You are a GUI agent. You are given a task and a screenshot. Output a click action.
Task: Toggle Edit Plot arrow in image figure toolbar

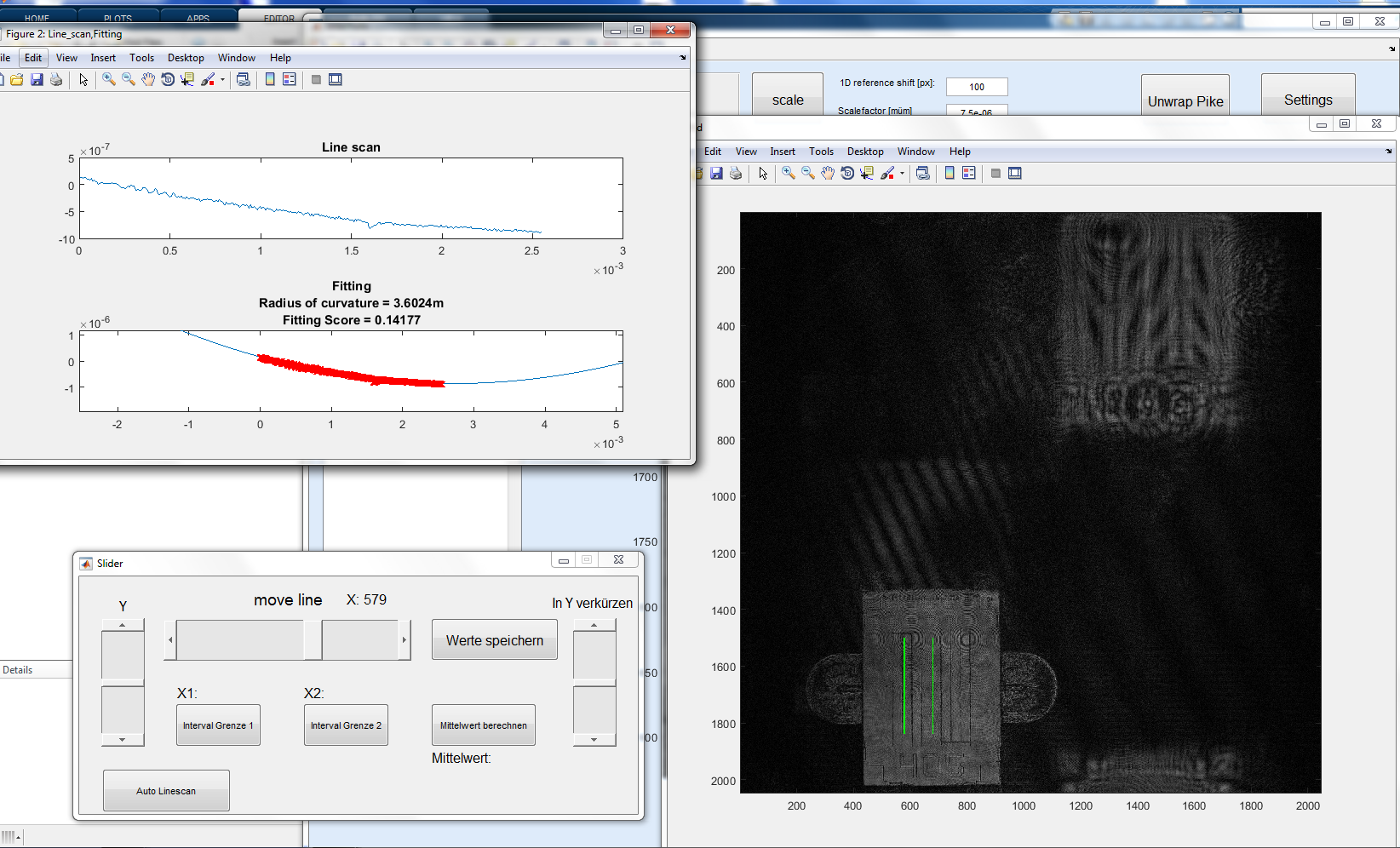[x=763, y=173]
